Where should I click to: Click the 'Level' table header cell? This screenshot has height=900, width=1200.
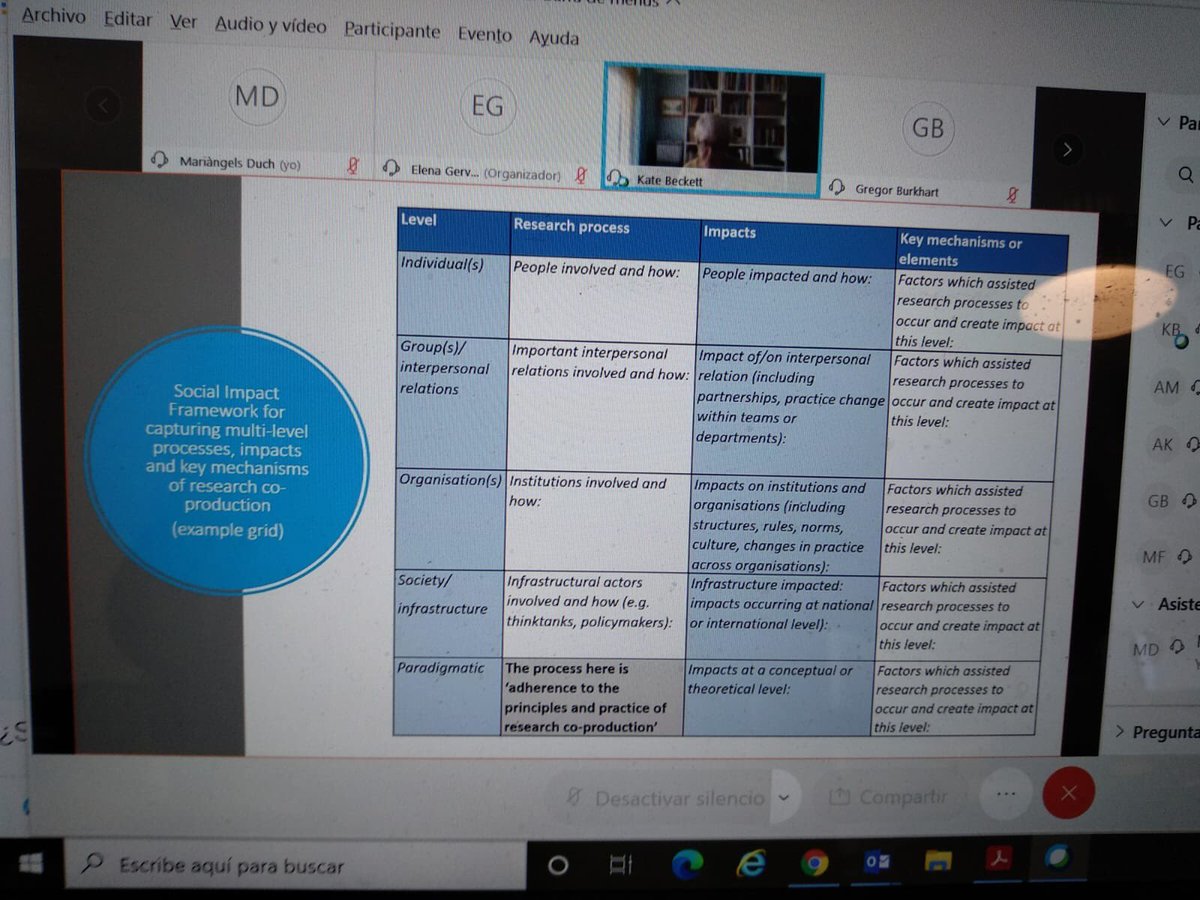tap(452, 230)
